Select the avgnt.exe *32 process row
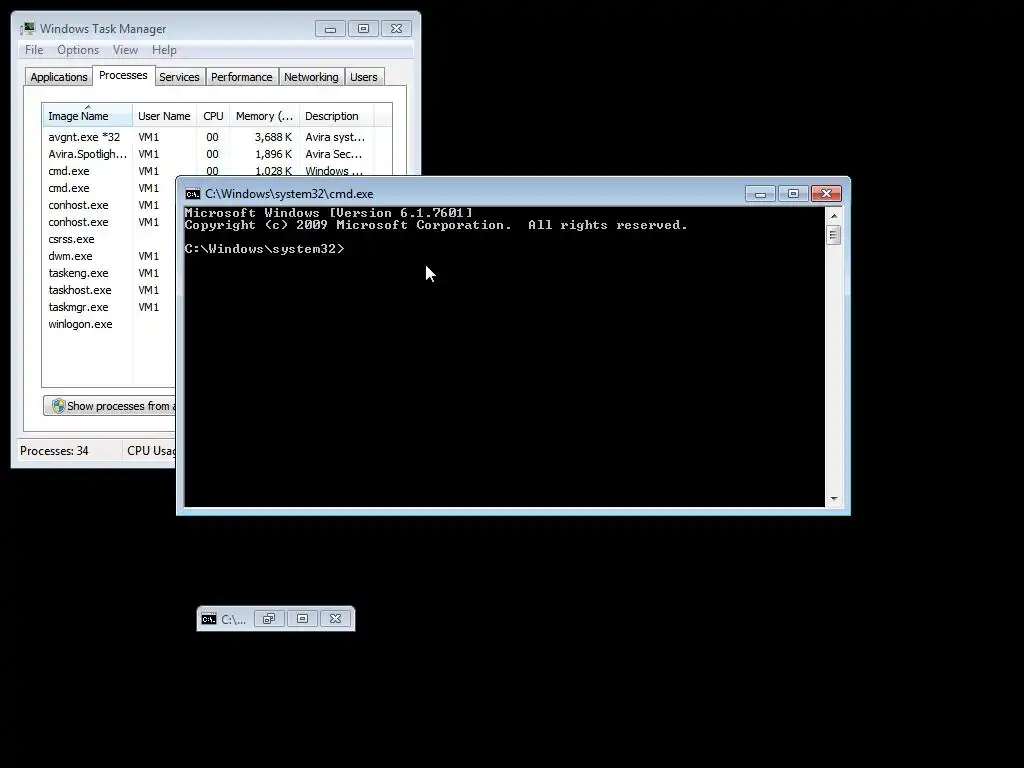 tap(217, 137)
